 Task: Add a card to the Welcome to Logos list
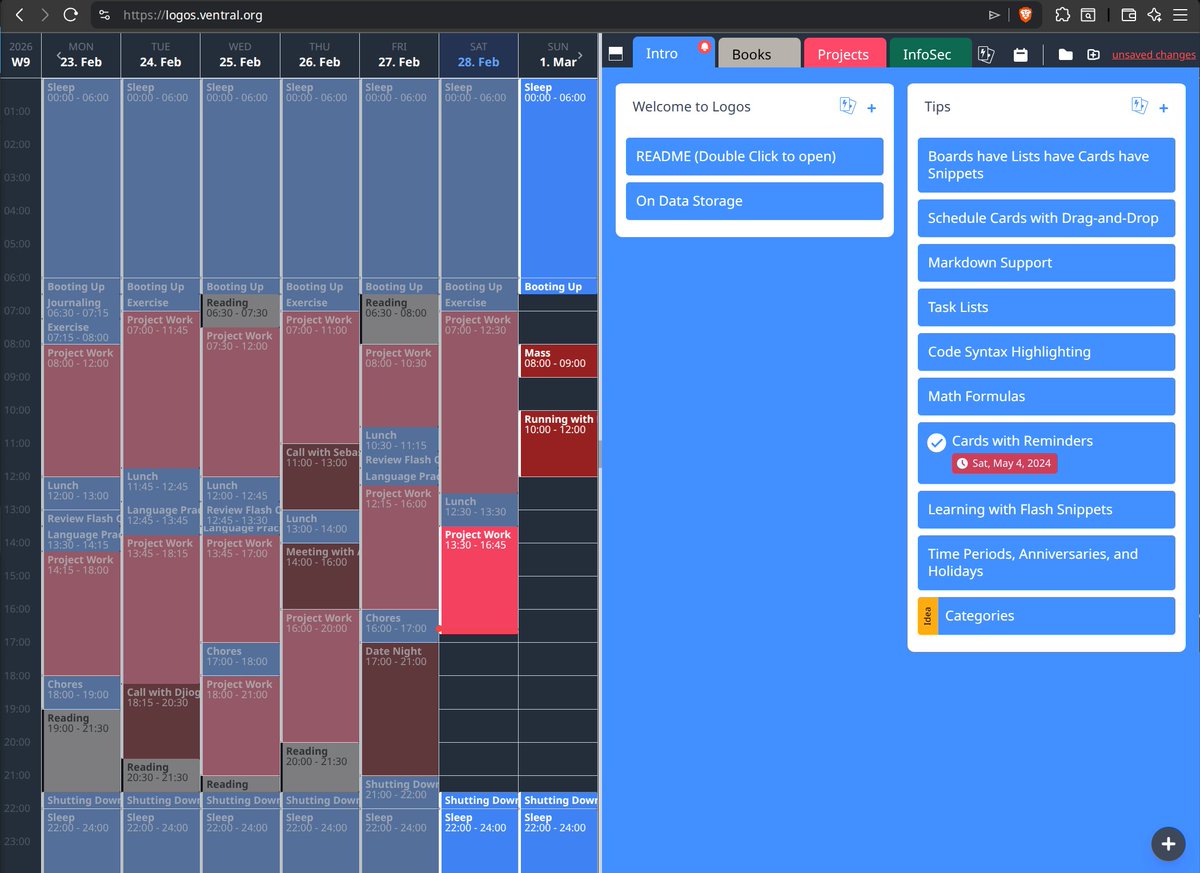[x=871, y=108]
